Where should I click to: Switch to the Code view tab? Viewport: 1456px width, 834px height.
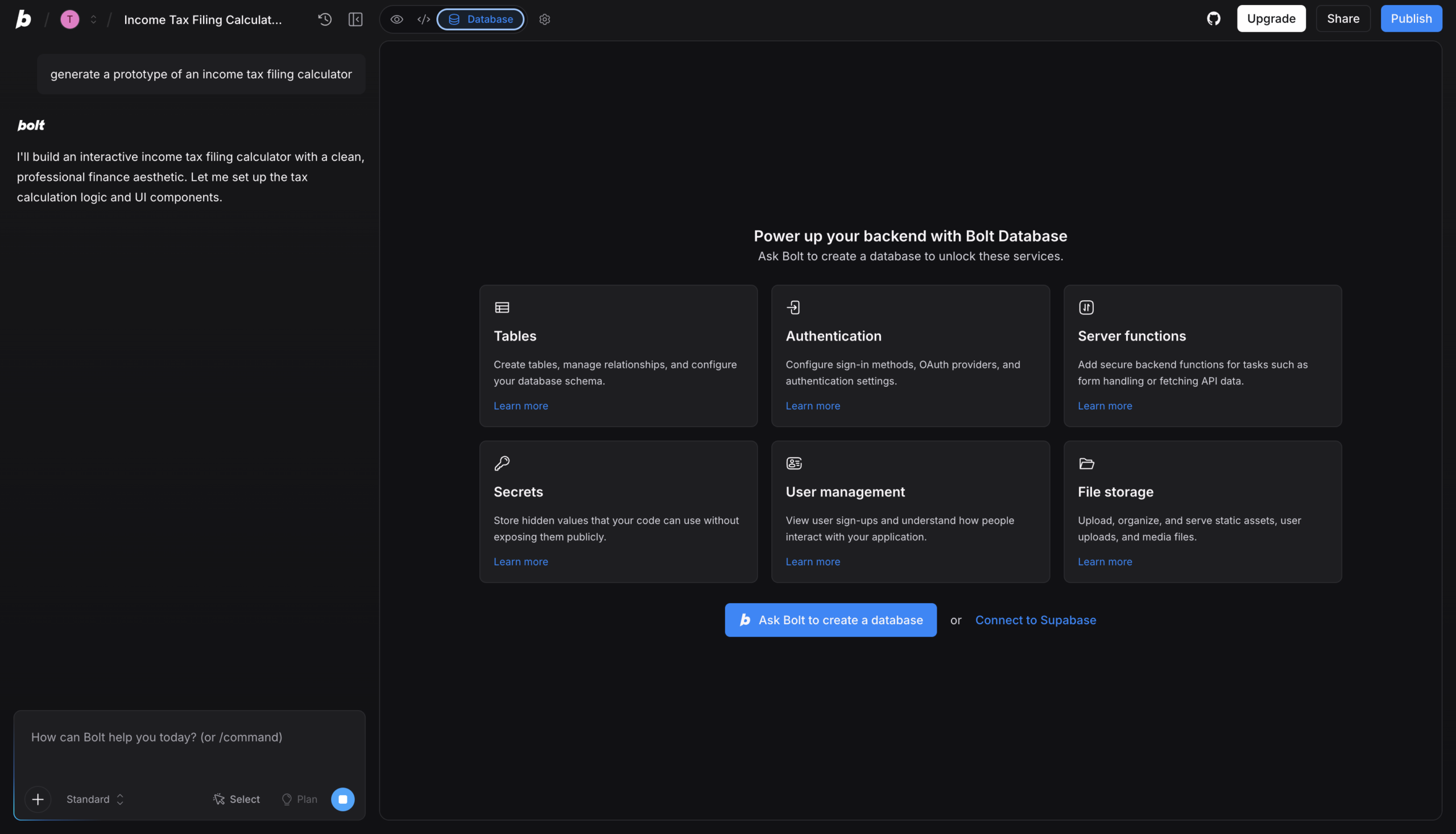click(424, 19)
